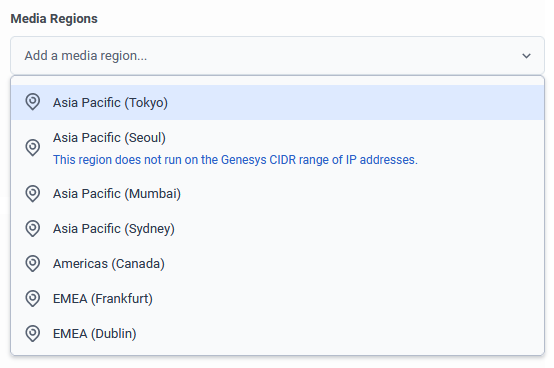Click the location pin icon beside Tokyo

tap(33, 102)
